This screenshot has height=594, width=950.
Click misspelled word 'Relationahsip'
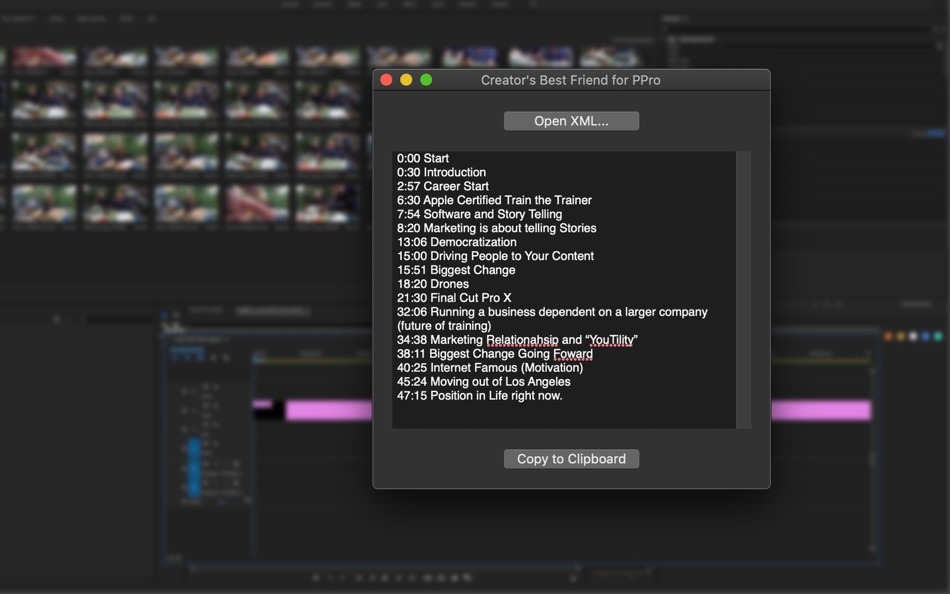tap(522, 339)
